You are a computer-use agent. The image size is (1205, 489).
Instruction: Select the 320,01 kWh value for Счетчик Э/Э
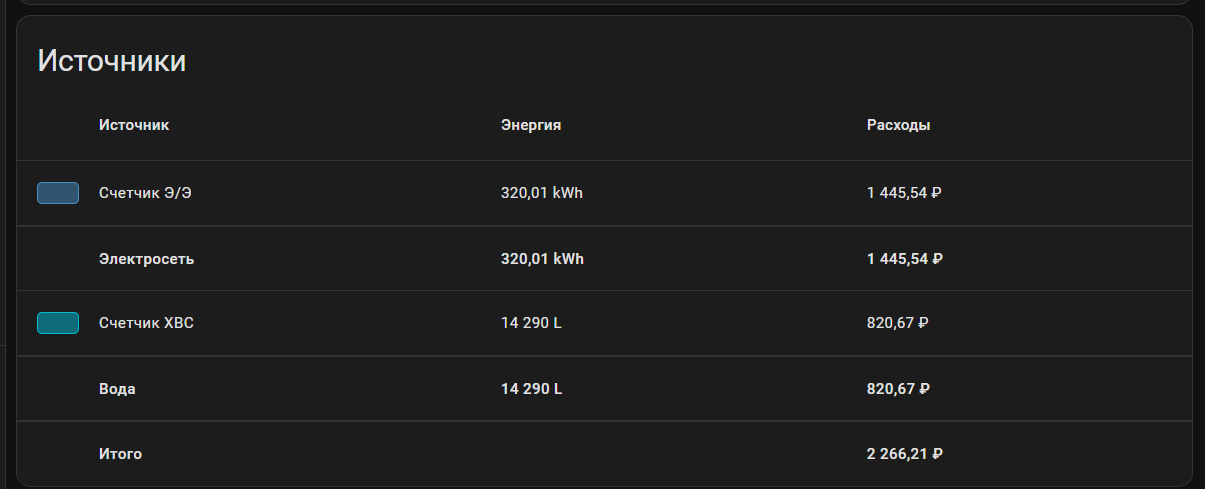click(542, 193)
